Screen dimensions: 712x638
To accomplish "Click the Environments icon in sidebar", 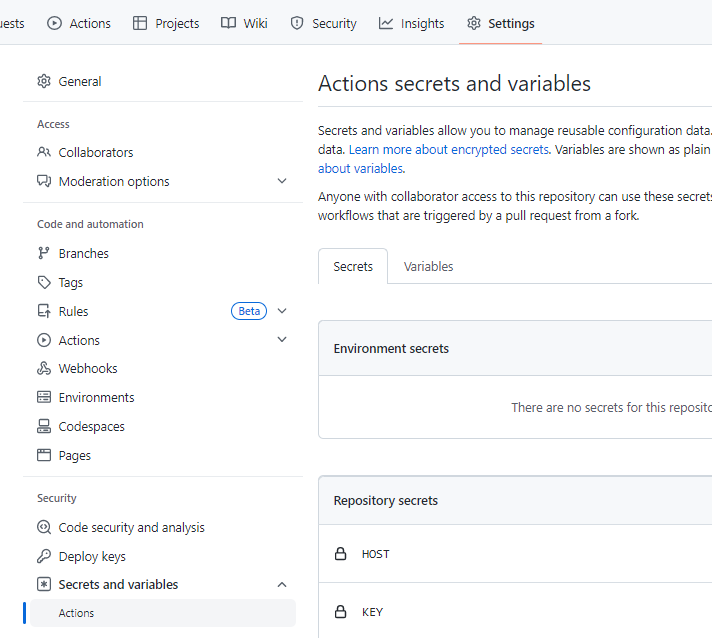I will click(x=44, y=398).
